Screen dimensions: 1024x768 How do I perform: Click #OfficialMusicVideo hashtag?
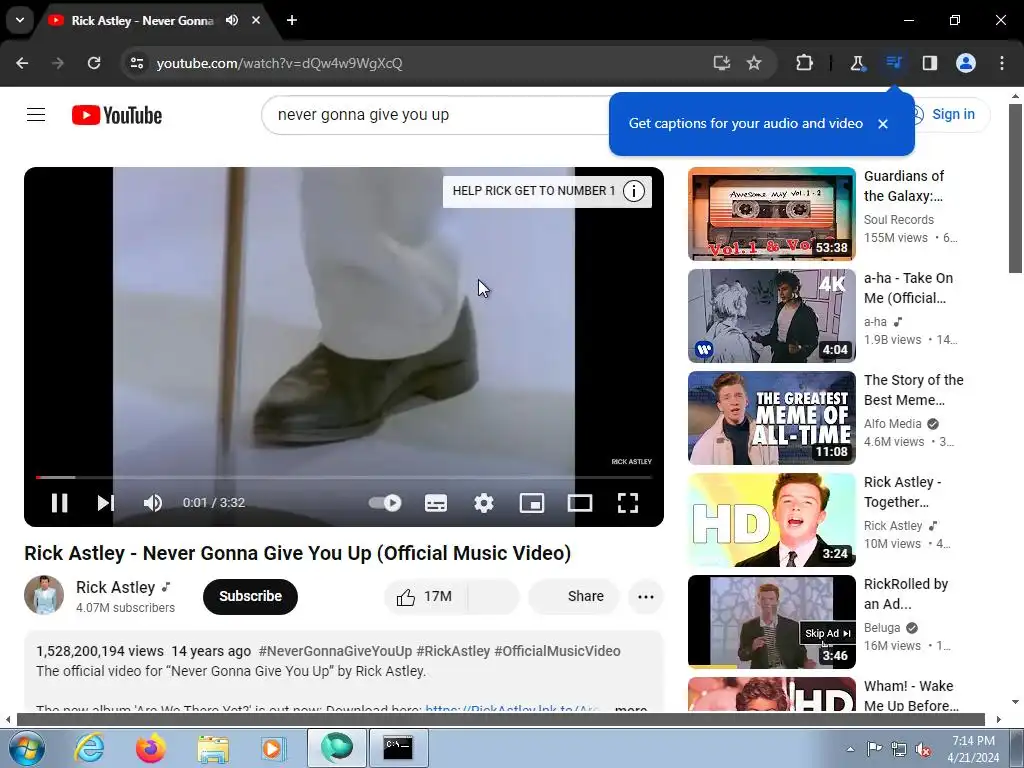[557, 651]
